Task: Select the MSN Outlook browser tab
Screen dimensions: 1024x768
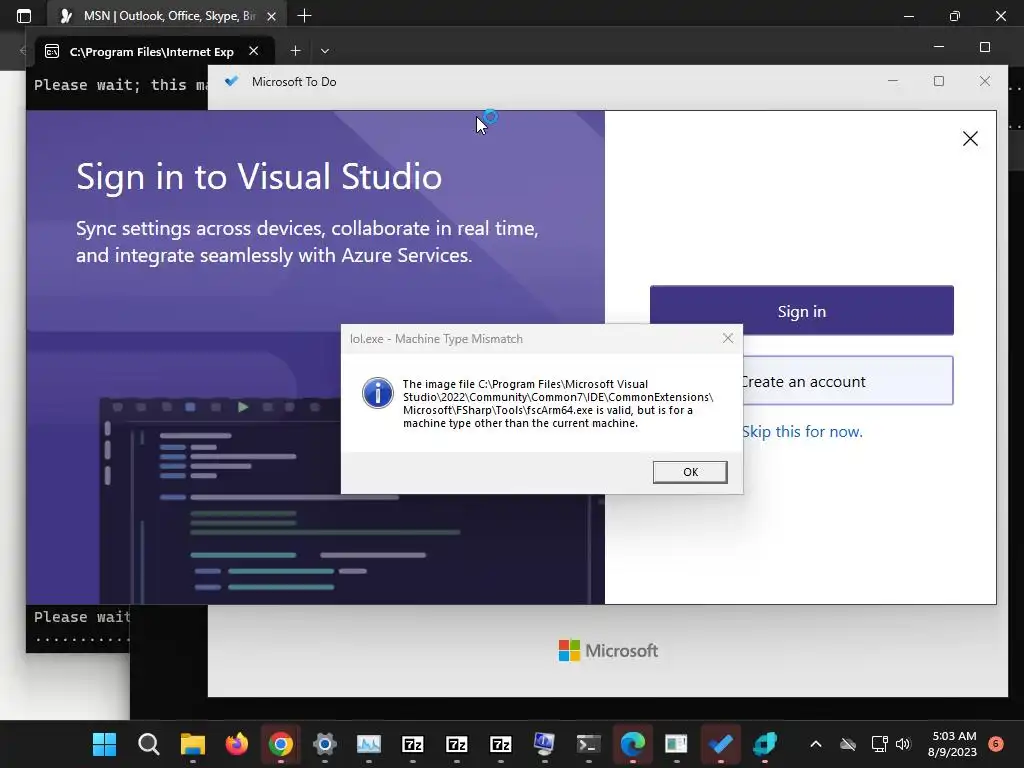Action: point(167,16)
